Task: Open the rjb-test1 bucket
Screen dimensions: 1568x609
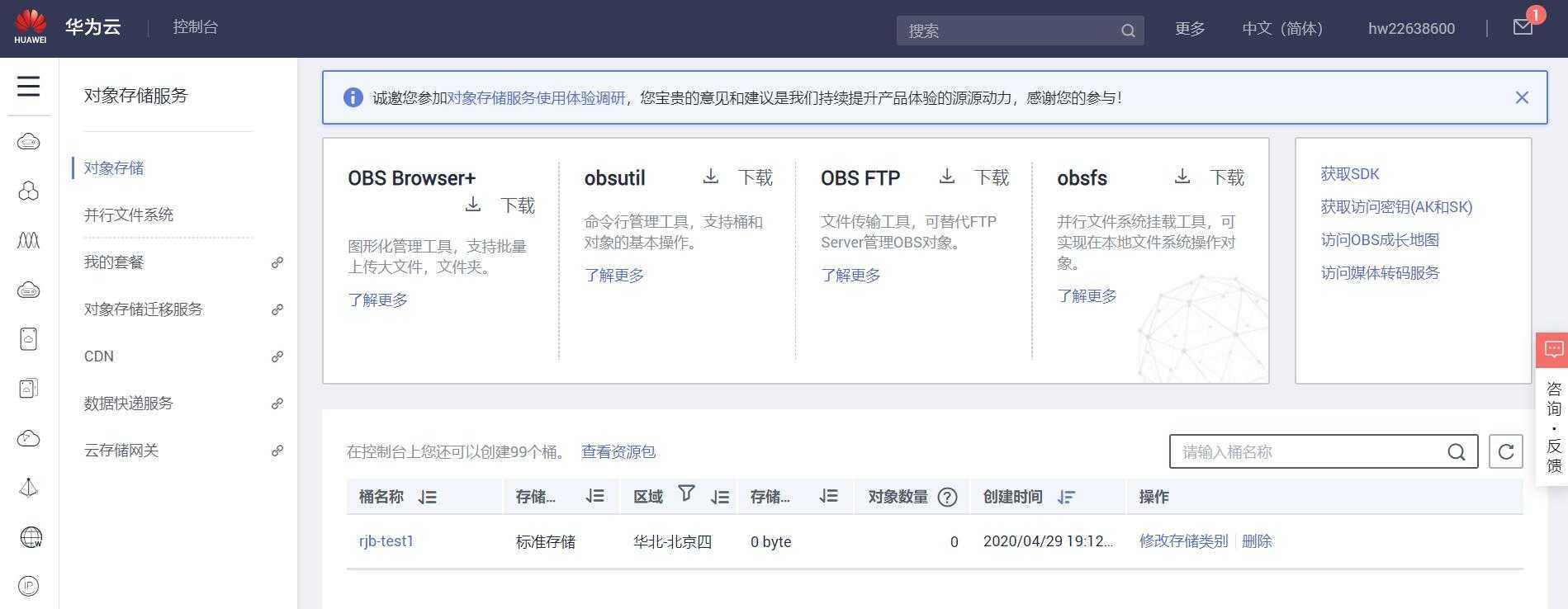Action: tap(386, 541)
